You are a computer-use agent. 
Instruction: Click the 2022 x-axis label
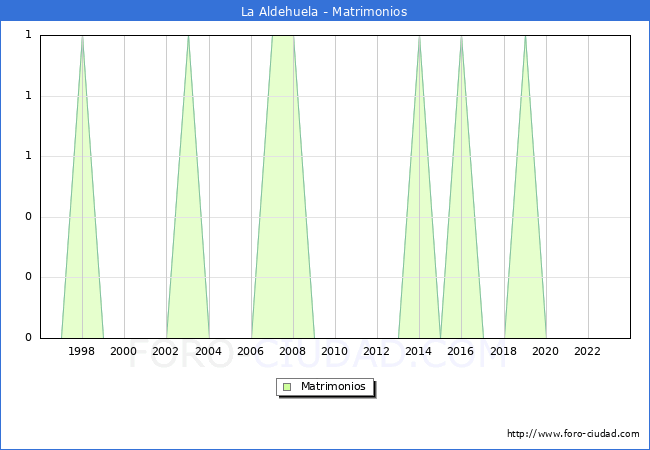point(587,351)
